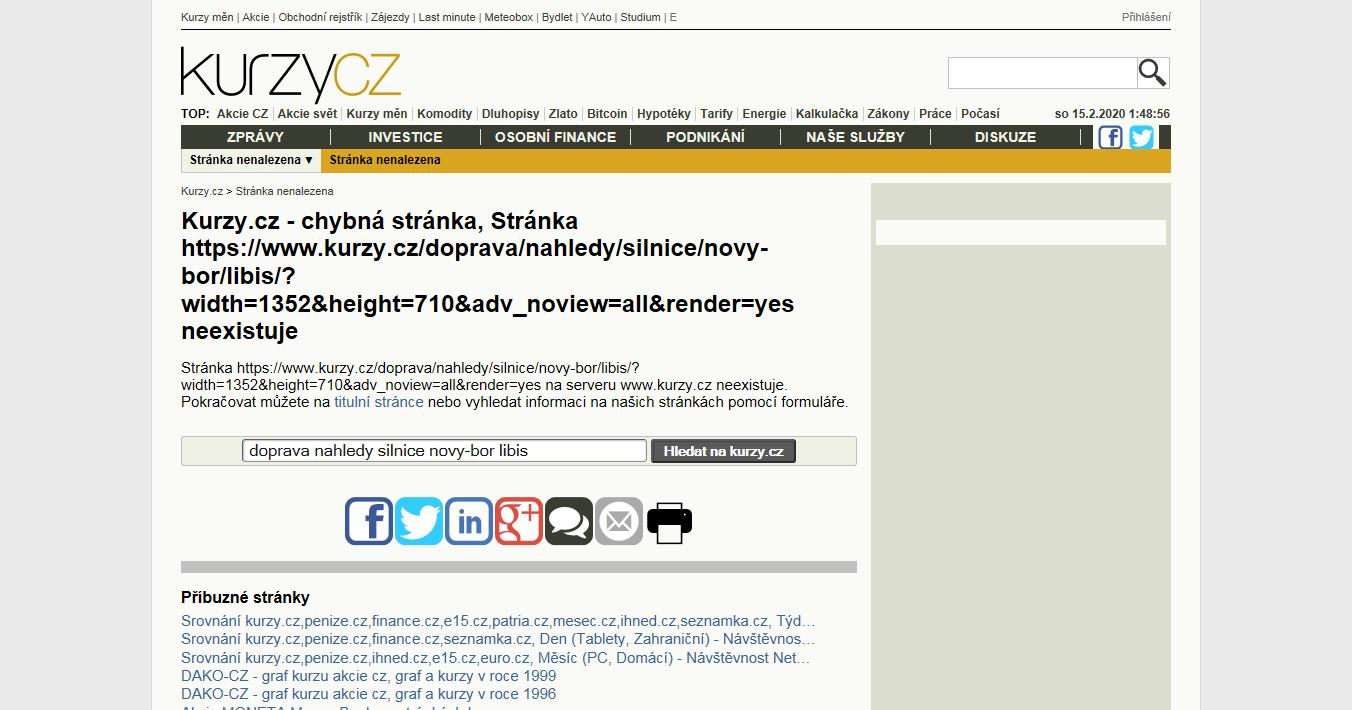Viewport: 1352px width, 710px height.
Task: Open the discussion speech-bubble icon
Action: (569, 521)
